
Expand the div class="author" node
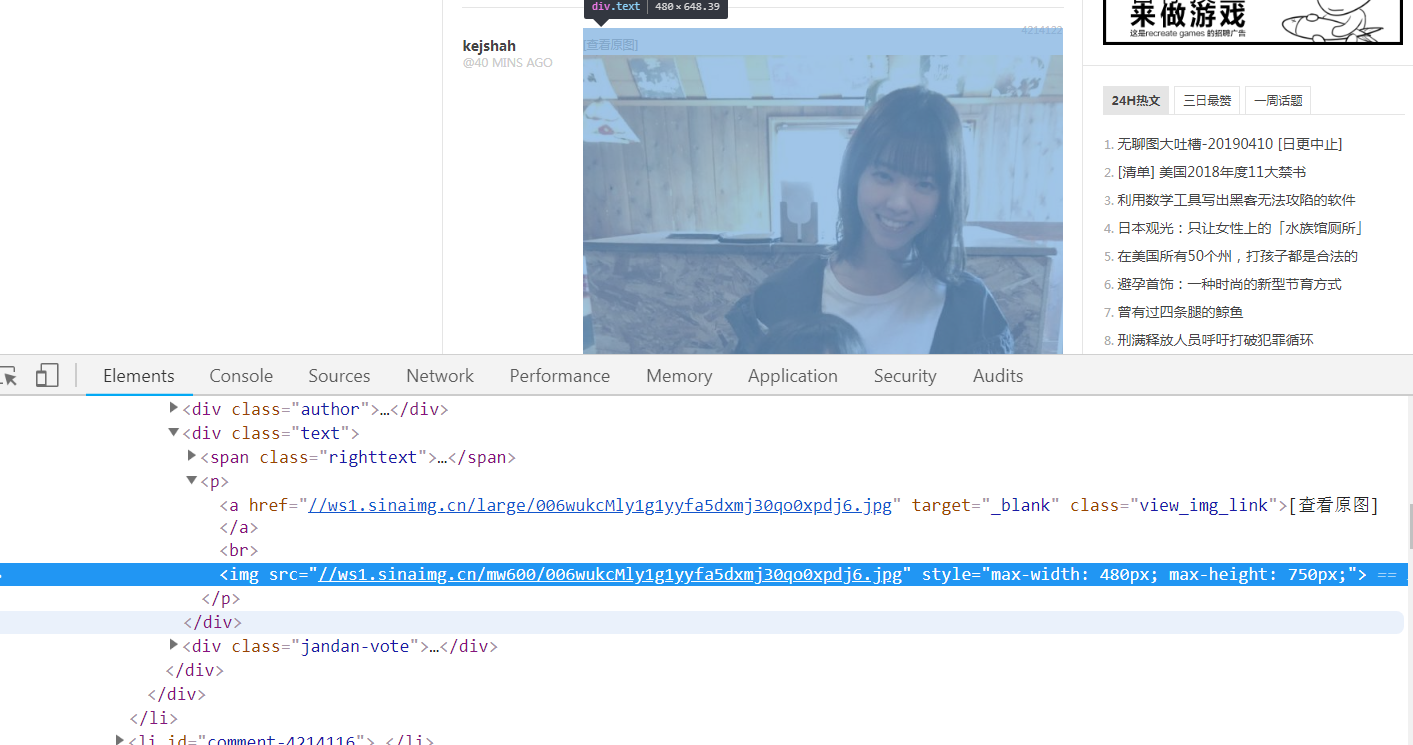tap(174, 408)
